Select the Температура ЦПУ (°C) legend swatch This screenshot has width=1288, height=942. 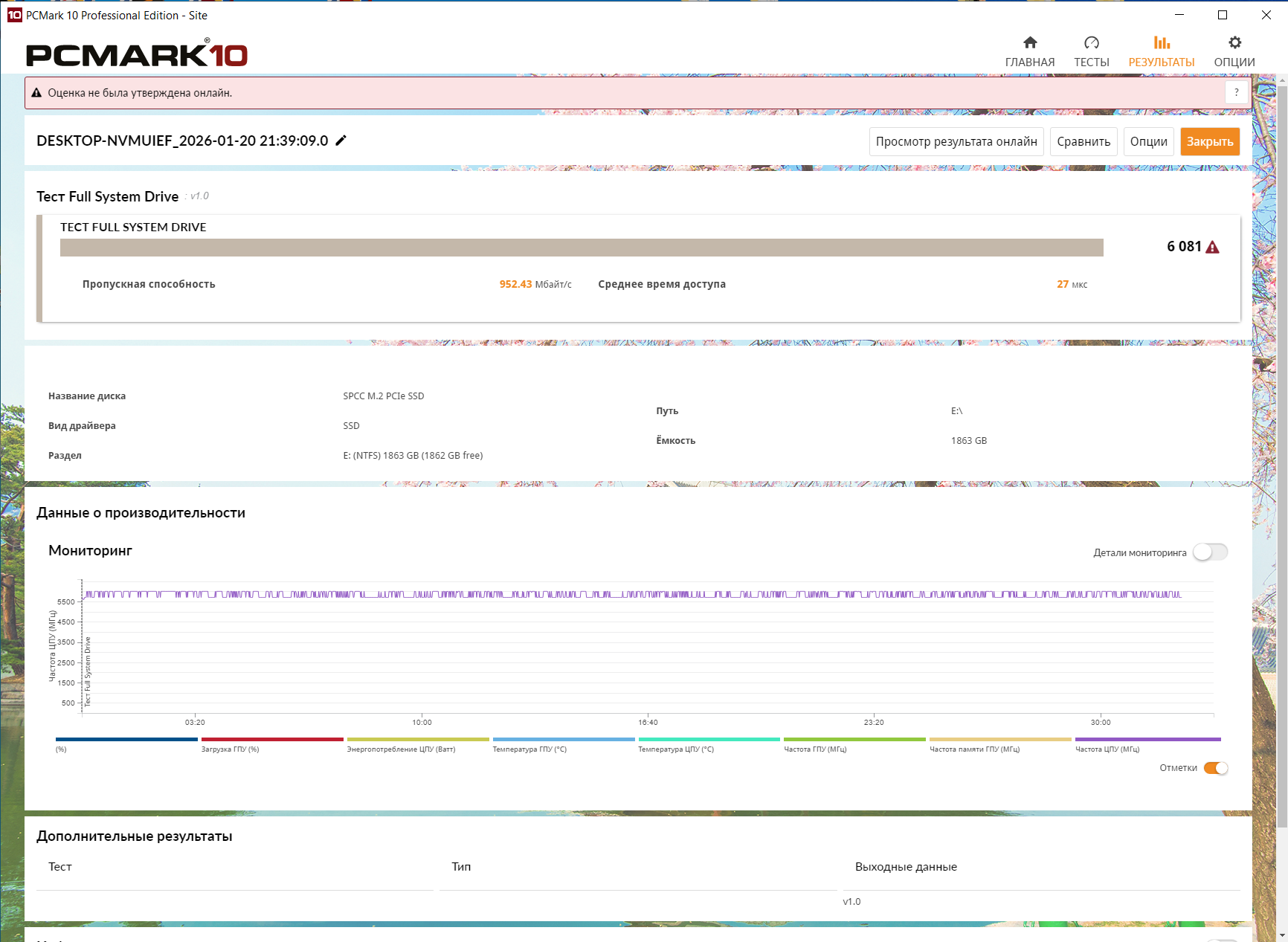[x=709, y=739]
